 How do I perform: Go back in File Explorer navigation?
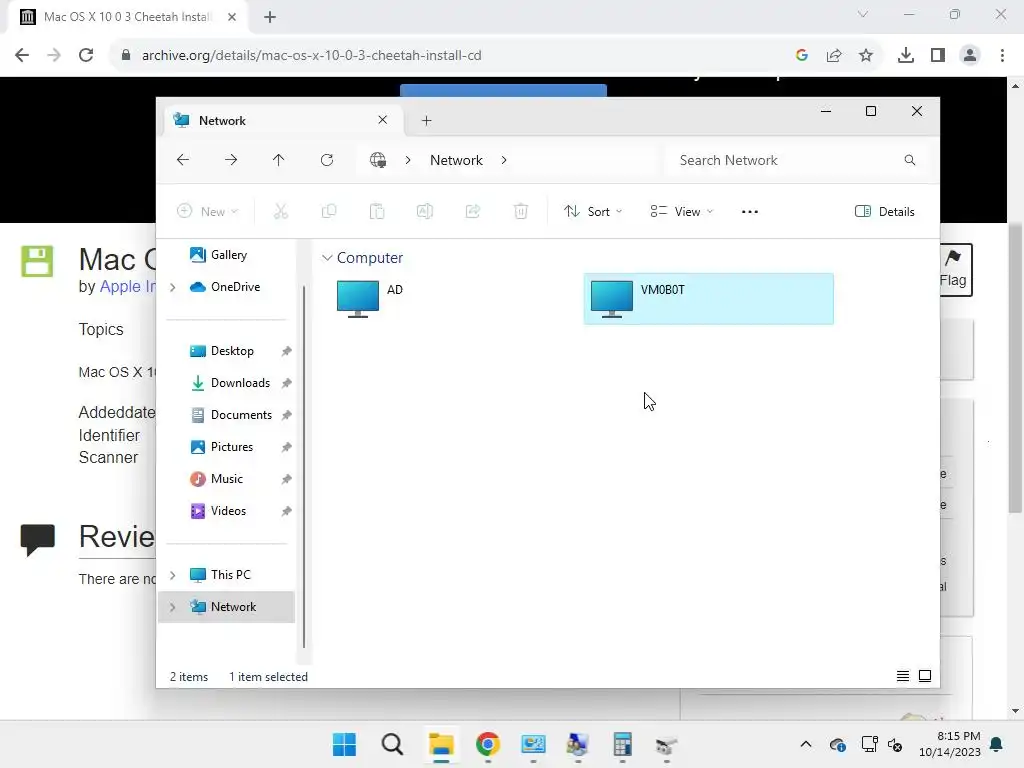(183, 160)
